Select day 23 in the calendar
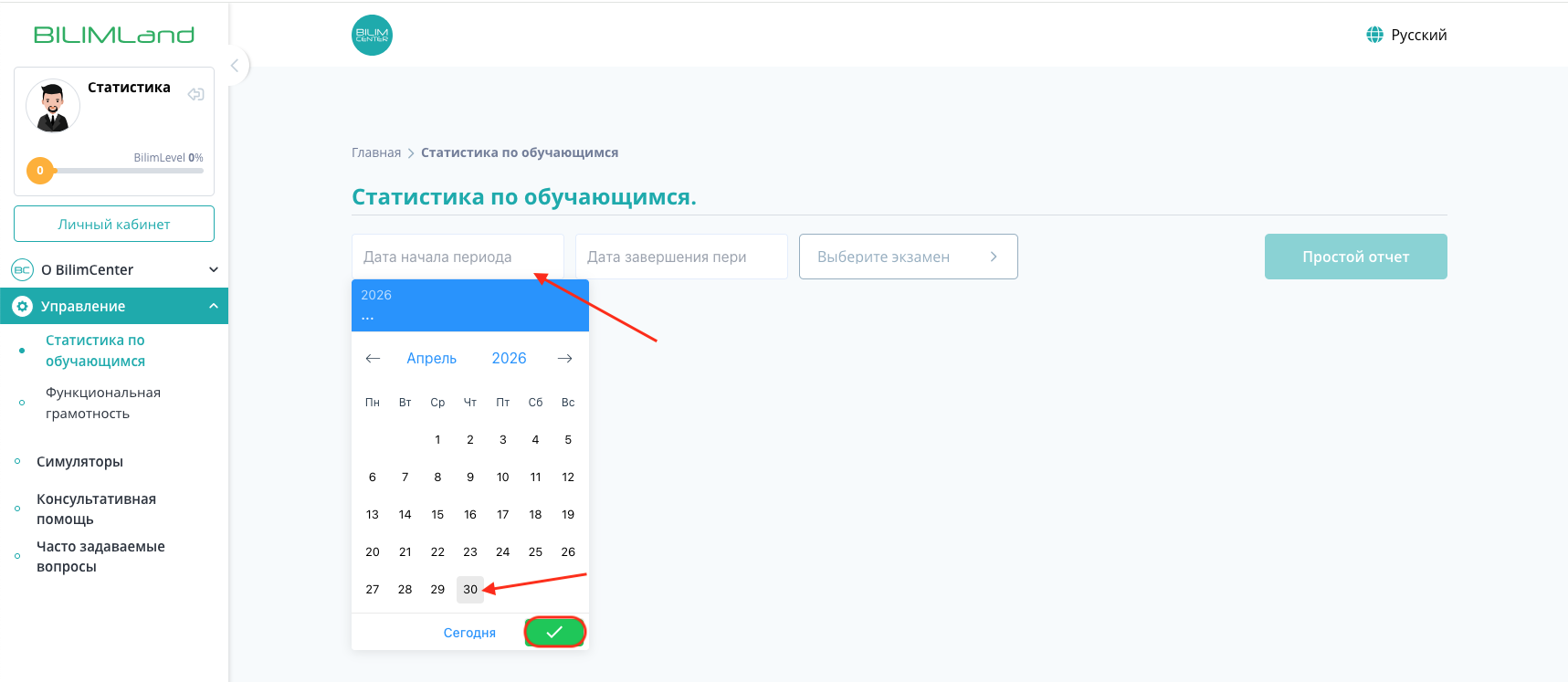This screenshot has width=1568, height=682. (470, 551)
